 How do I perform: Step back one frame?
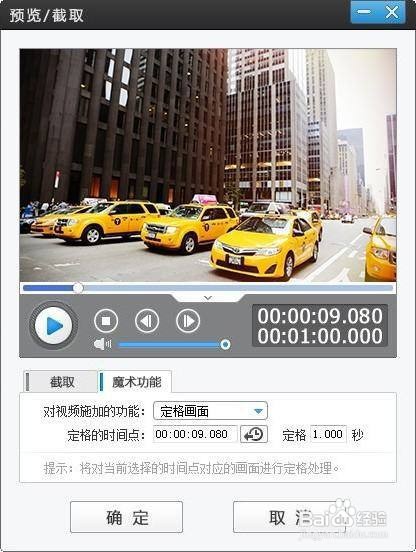coord(147,321)
